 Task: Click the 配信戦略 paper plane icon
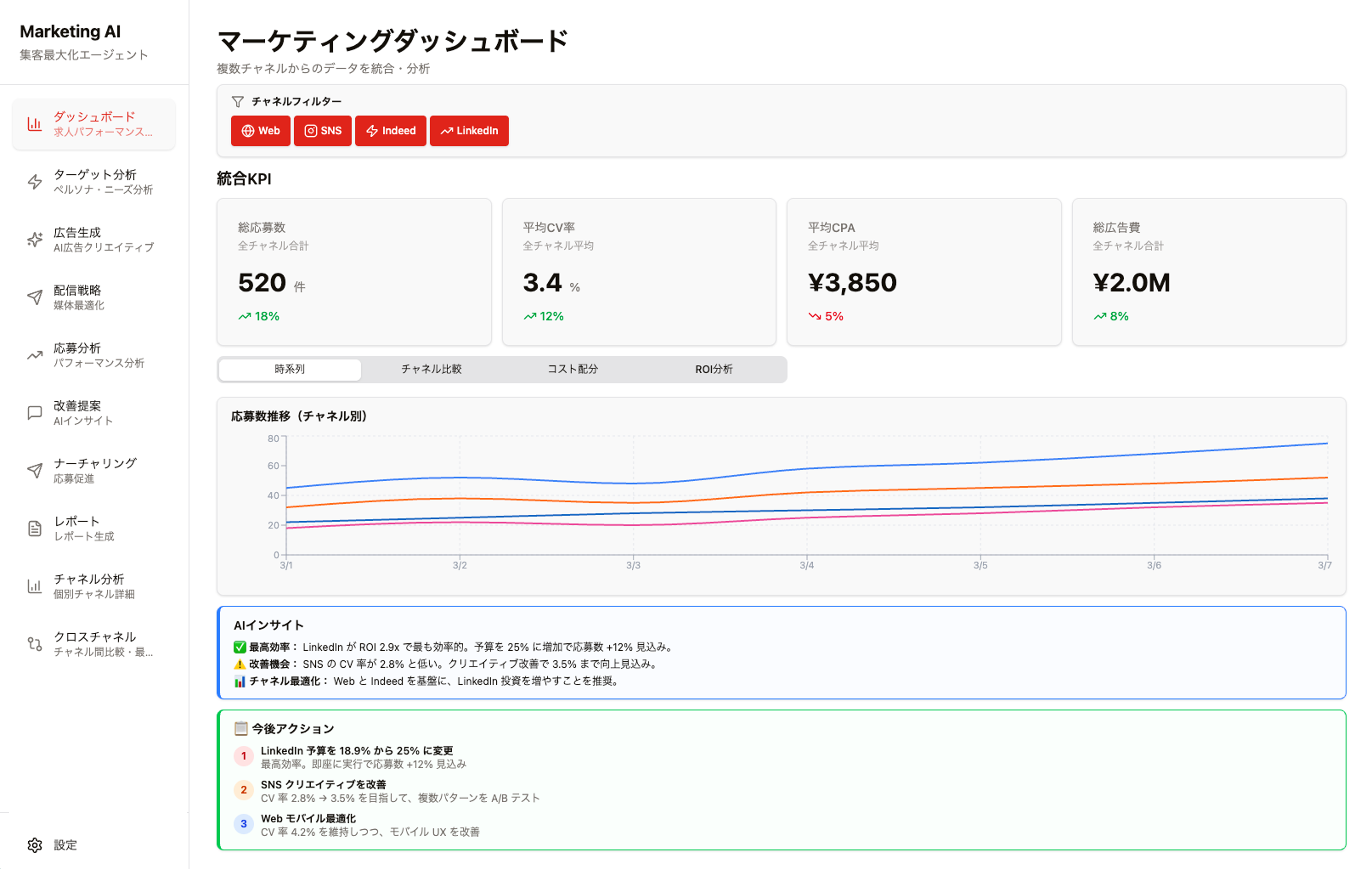(x=35, y=298)
